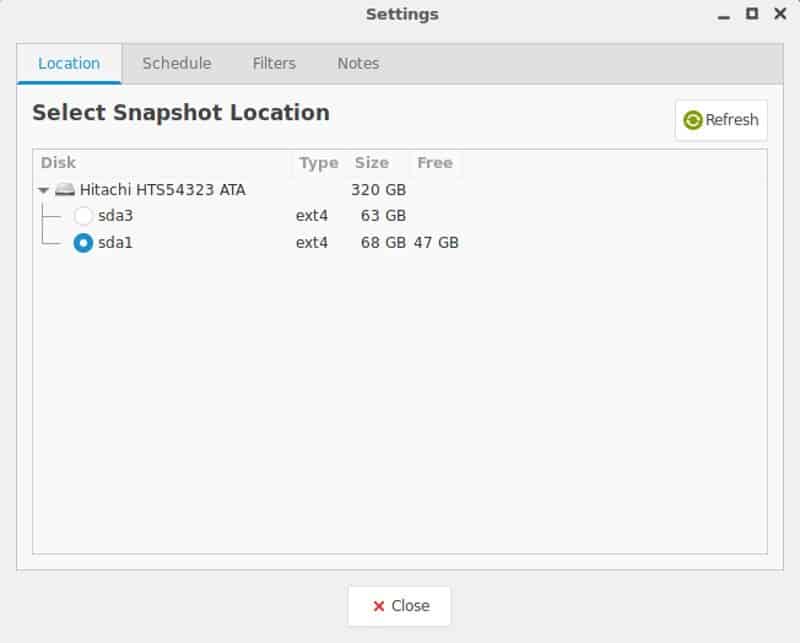800x643 pixels.
Task: Click the green Refresh arrows icon
Action: click(x=693, y=120)
